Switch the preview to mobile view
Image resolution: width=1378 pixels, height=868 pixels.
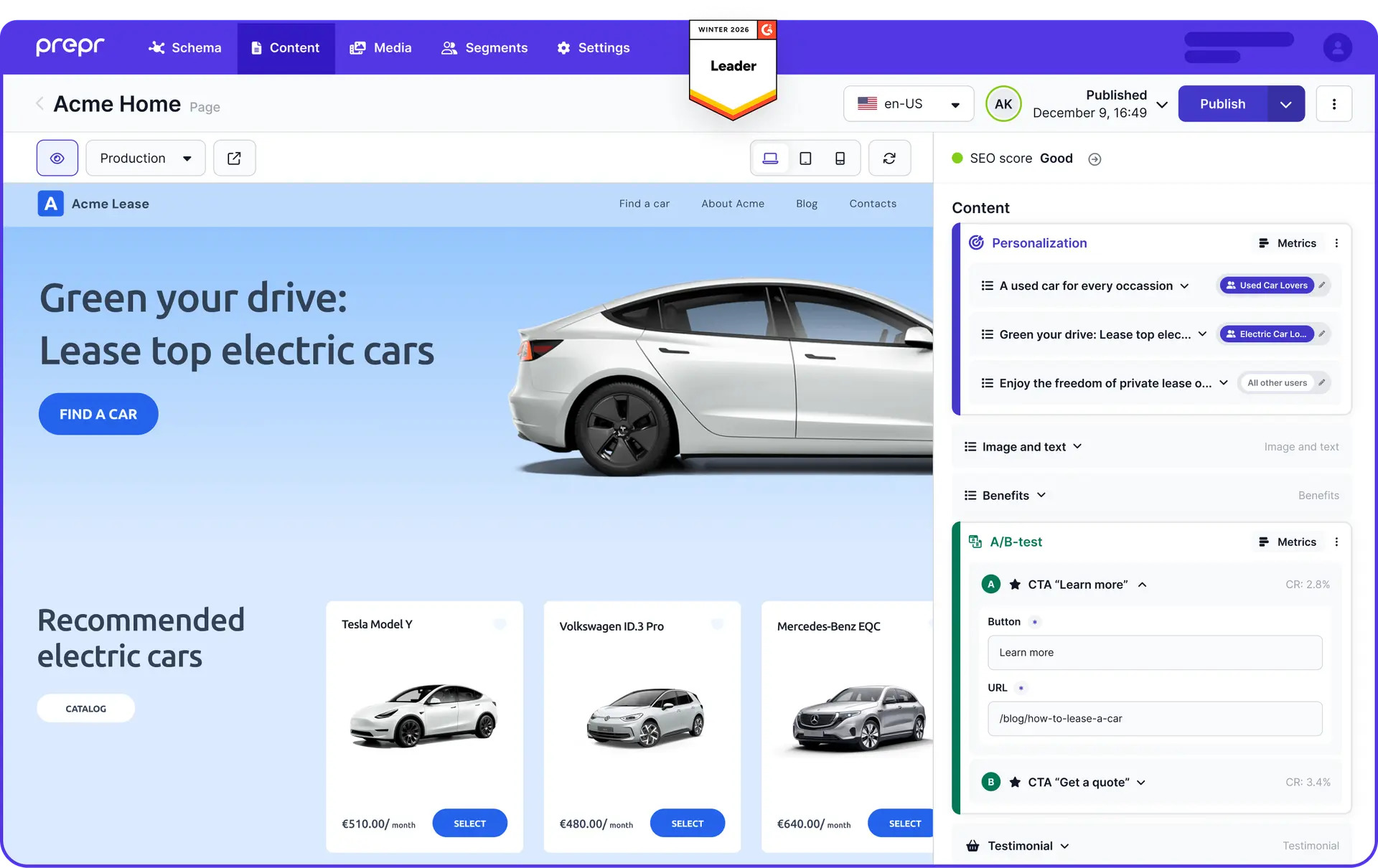pos(840,158)
